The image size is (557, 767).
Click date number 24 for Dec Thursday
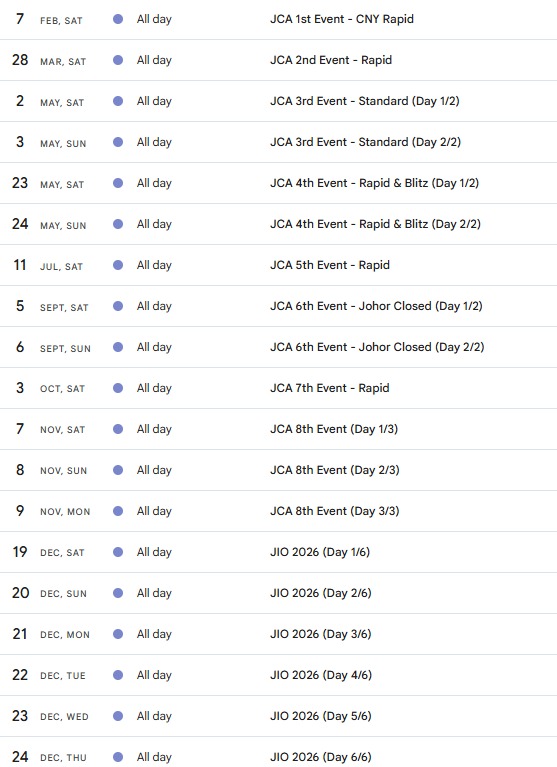20,757
